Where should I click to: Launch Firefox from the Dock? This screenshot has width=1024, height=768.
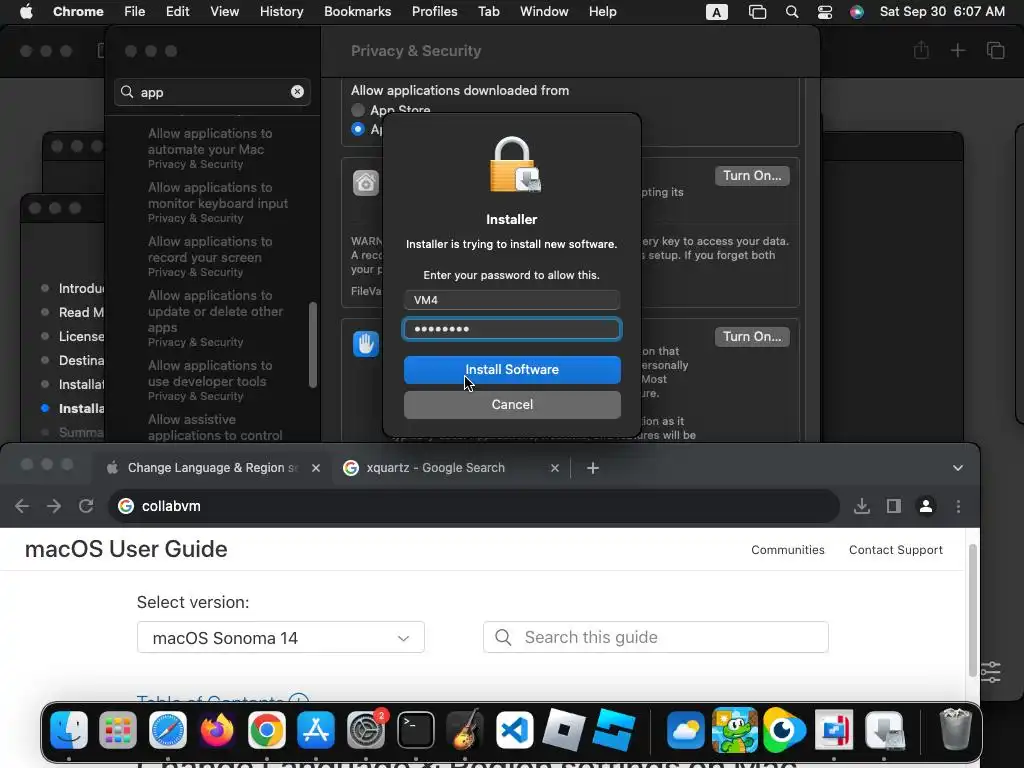(x=217, y=729)
